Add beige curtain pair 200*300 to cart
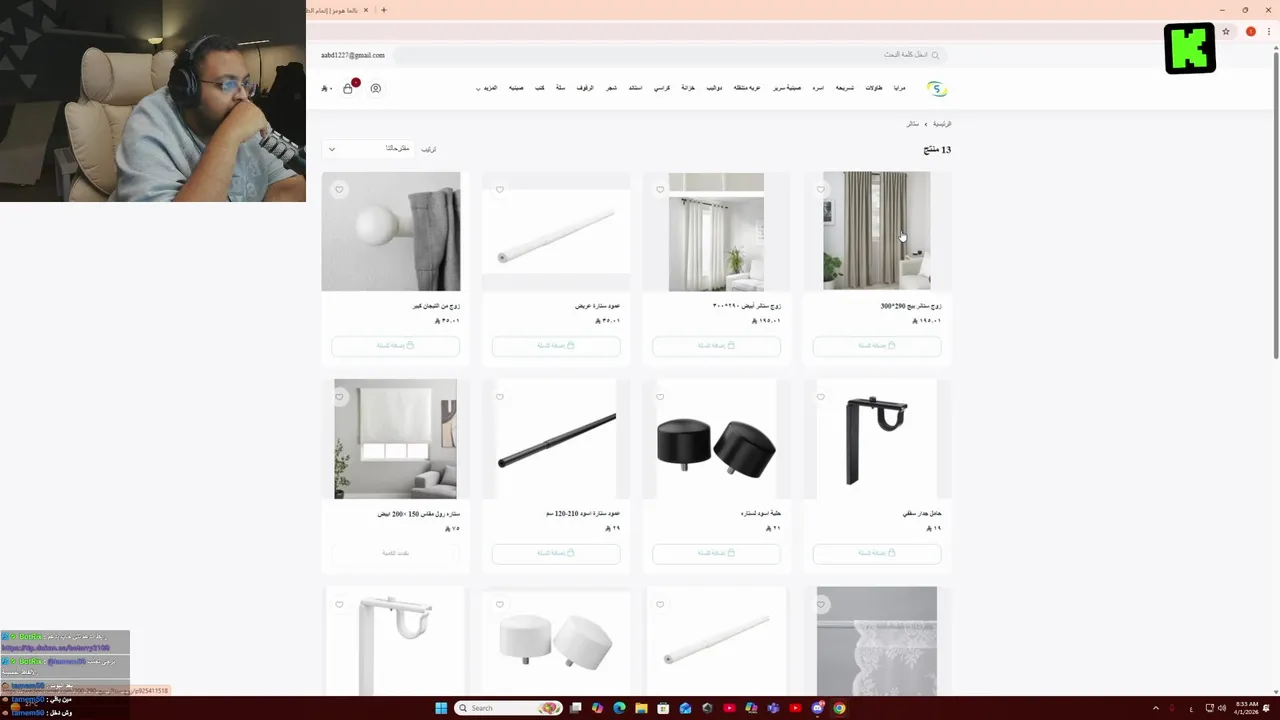1280x720 pixels. pyautogui.click(x=877, y=345)
